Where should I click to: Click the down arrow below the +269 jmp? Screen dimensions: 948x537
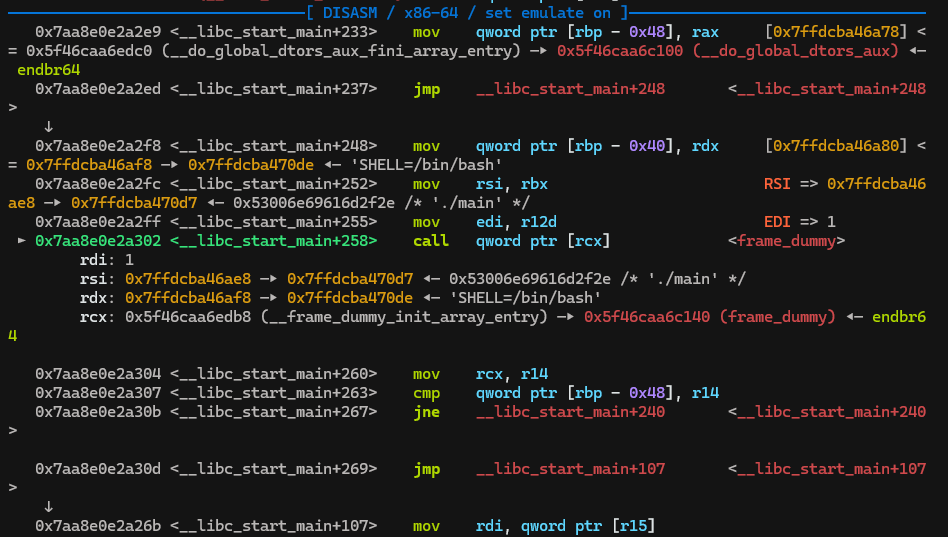[48, 506]
